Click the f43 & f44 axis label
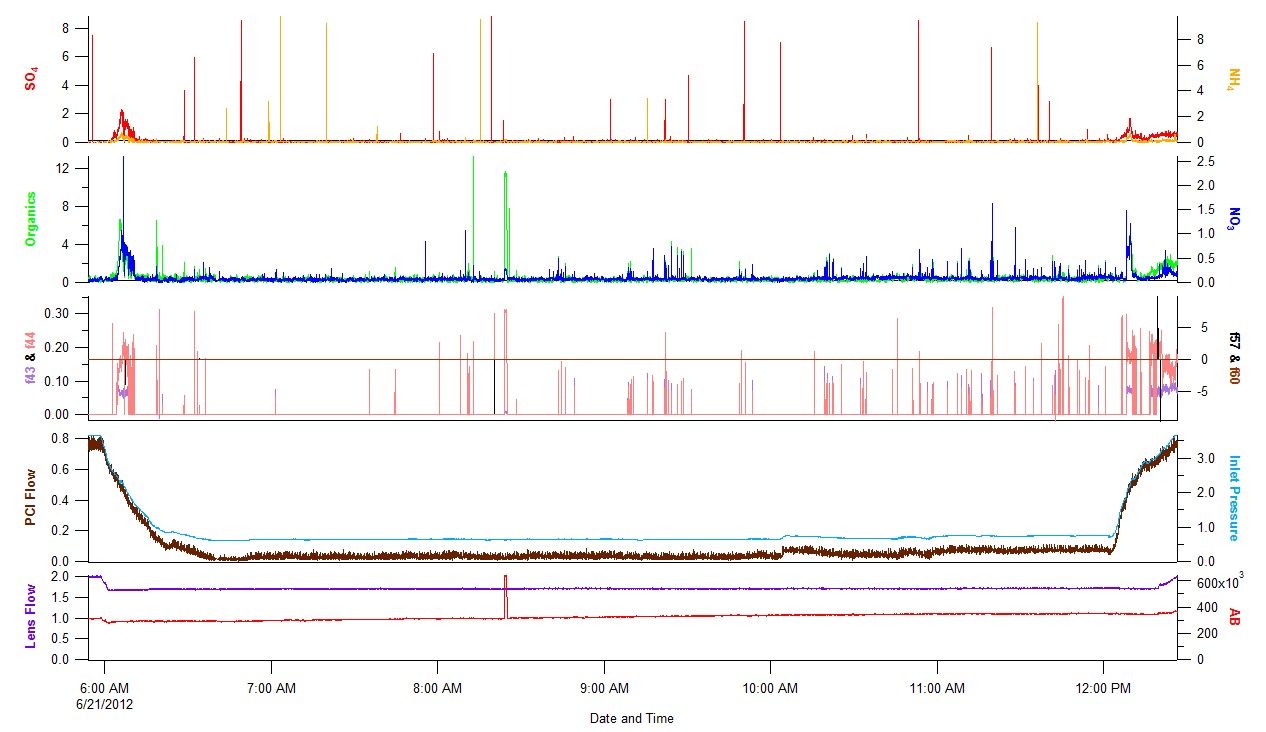Screen dimensions: 1266x732 (30, 359)
